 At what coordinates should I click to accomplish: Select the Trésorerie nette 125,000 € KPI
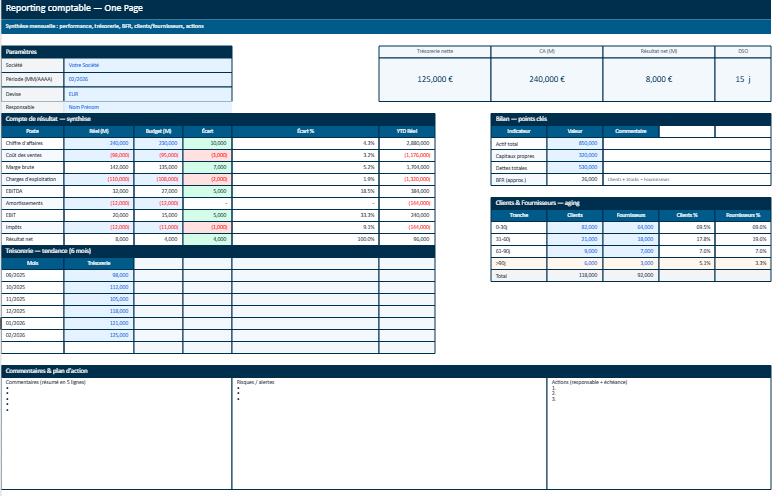(x=435, y=80)
